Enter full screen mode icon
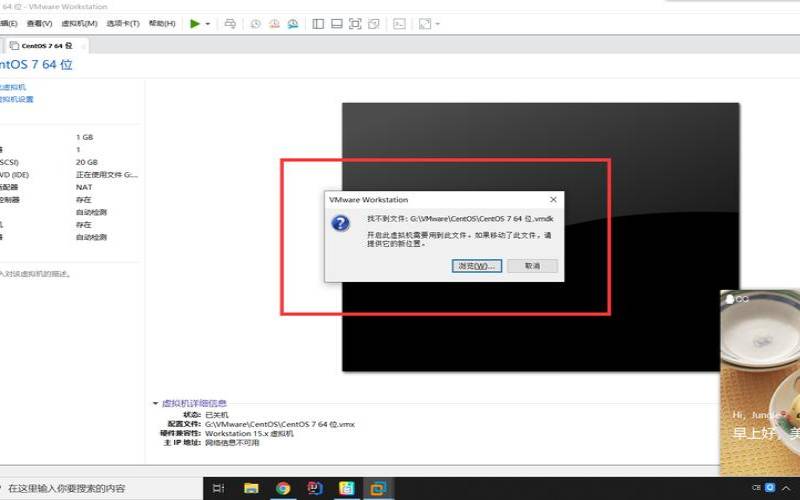This screenshot has height=500, width=800. click(355, 23)
